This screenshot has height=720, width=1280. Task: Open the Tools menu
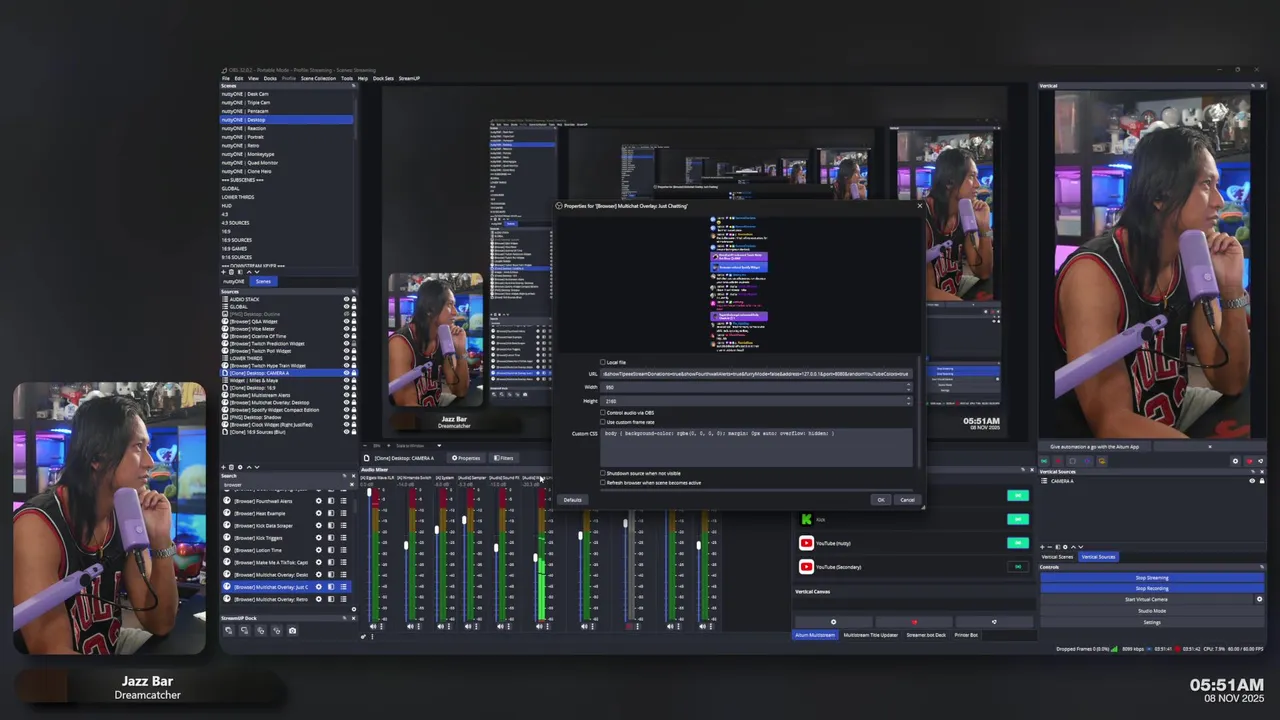(x=347, y=78)
